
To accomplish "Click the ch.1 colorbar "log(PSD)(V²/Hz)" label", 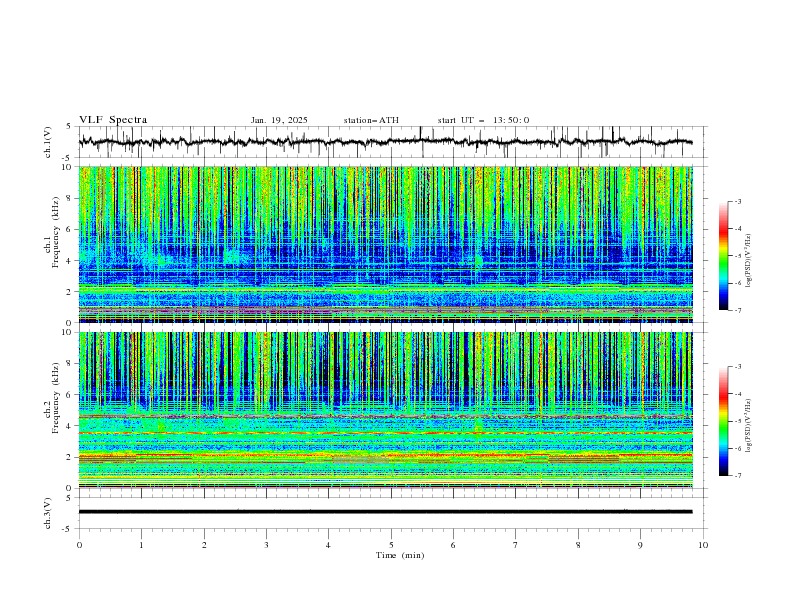I will click(x=748, y=261).
